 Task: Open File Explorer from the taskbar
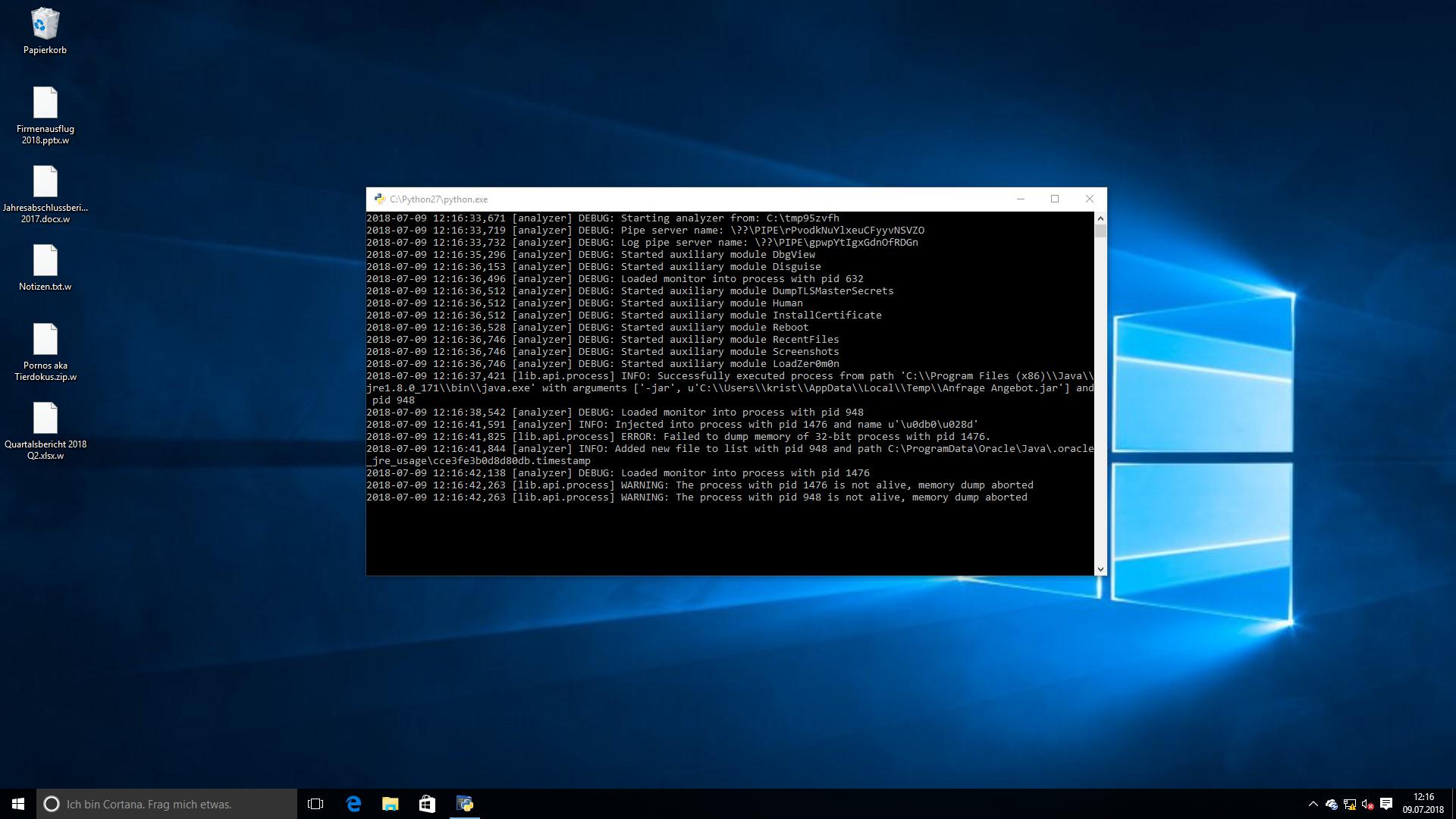[x=390, y=804]
